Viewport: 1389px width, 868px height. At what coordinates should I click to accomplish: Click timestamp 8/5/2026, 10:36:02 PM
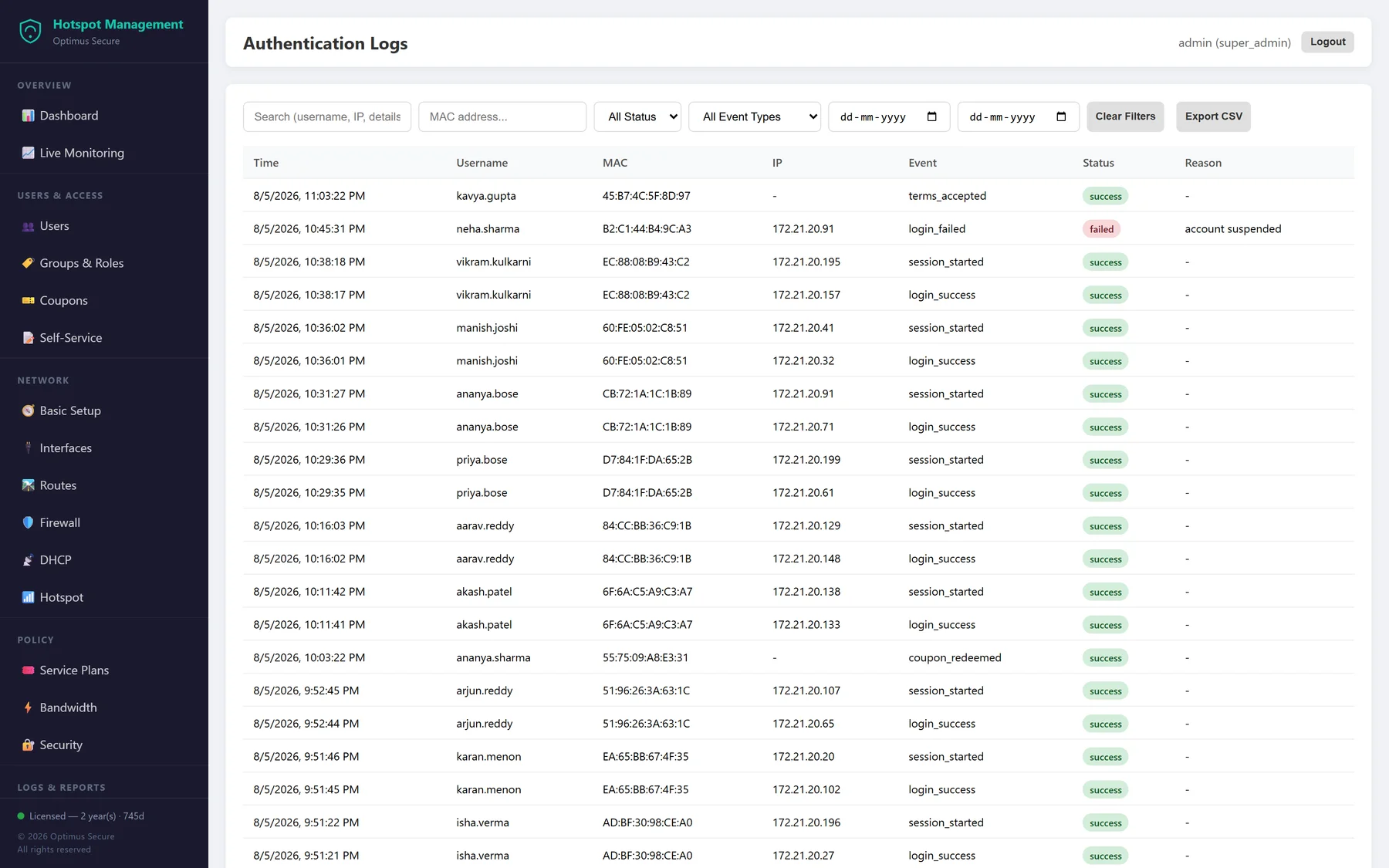(309, 328)
